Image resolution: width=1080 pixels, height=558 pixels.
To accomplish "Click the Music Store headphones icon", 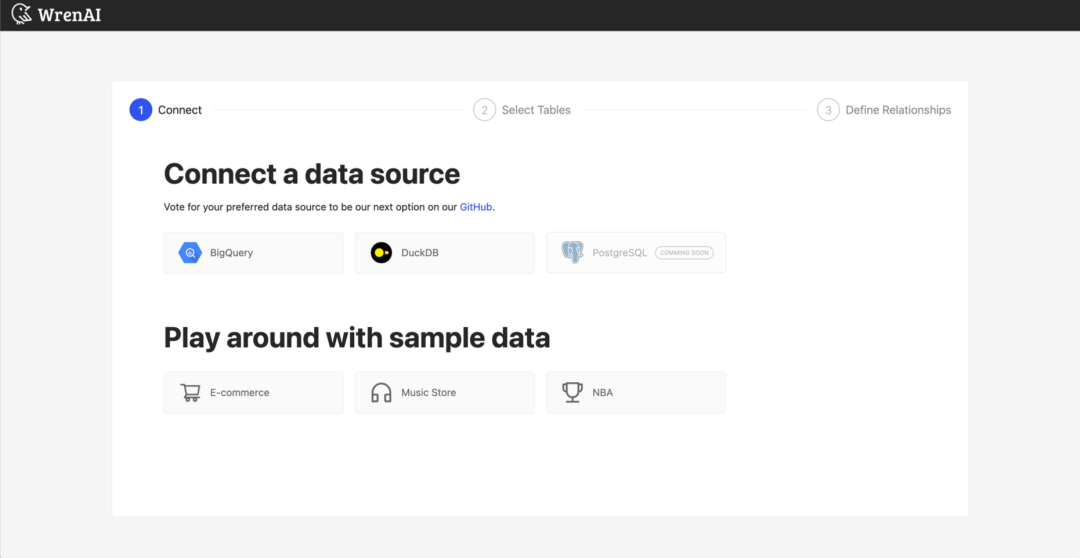I will [381, 393].
